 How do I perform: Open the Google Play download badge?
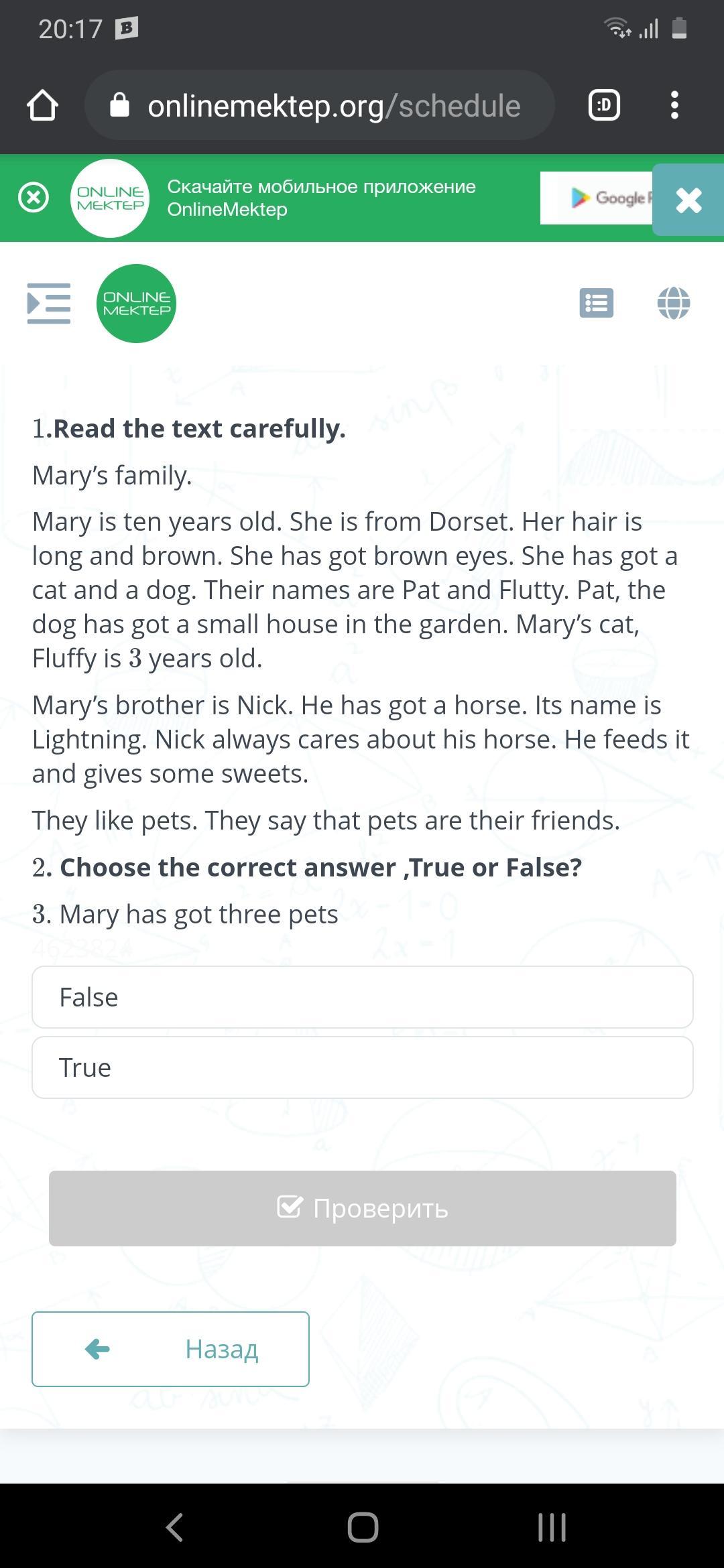[x=596, y=198]
